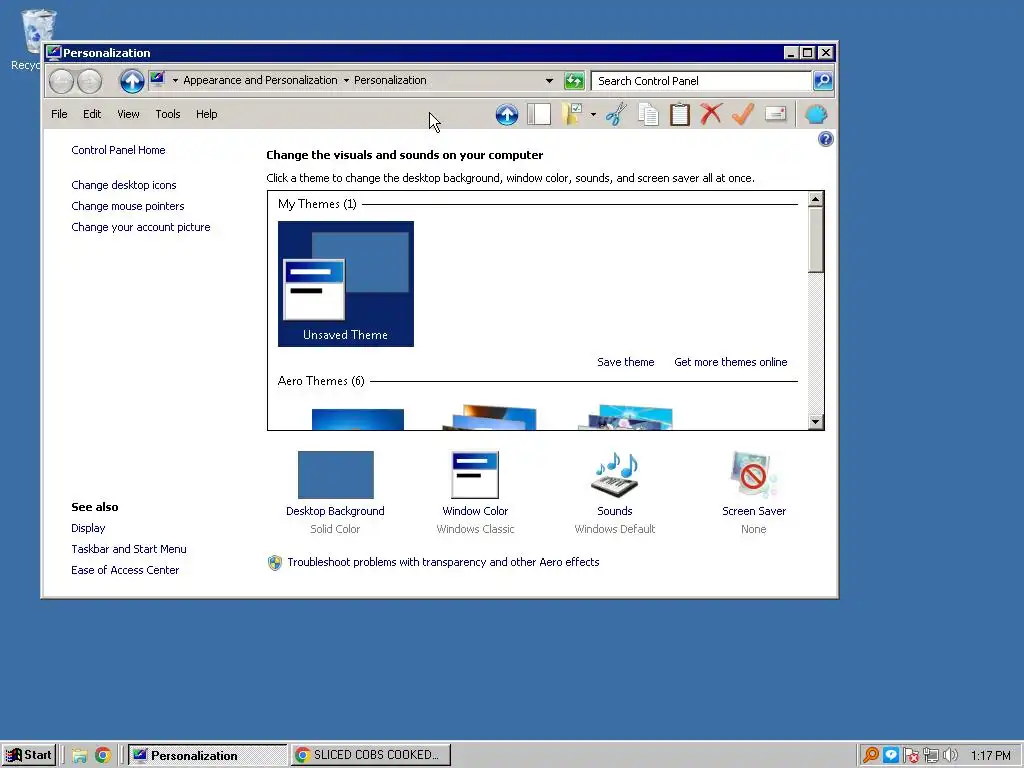Open the File menu
The height and width of the screenshot is (768, 1024).
[x=59, y=114]
